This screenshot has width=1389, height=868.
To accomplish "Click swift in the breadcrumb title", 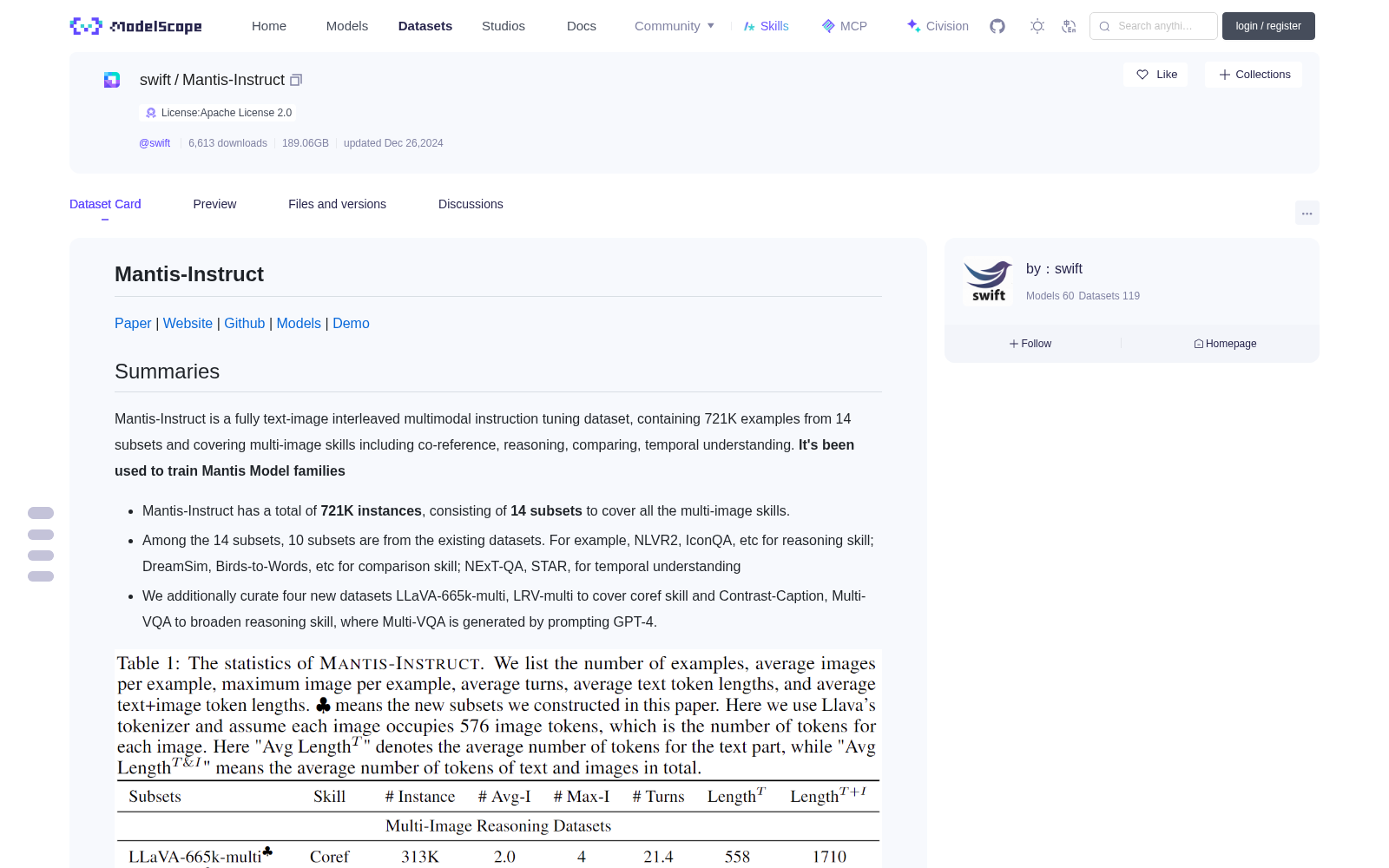I will [155, 80].
